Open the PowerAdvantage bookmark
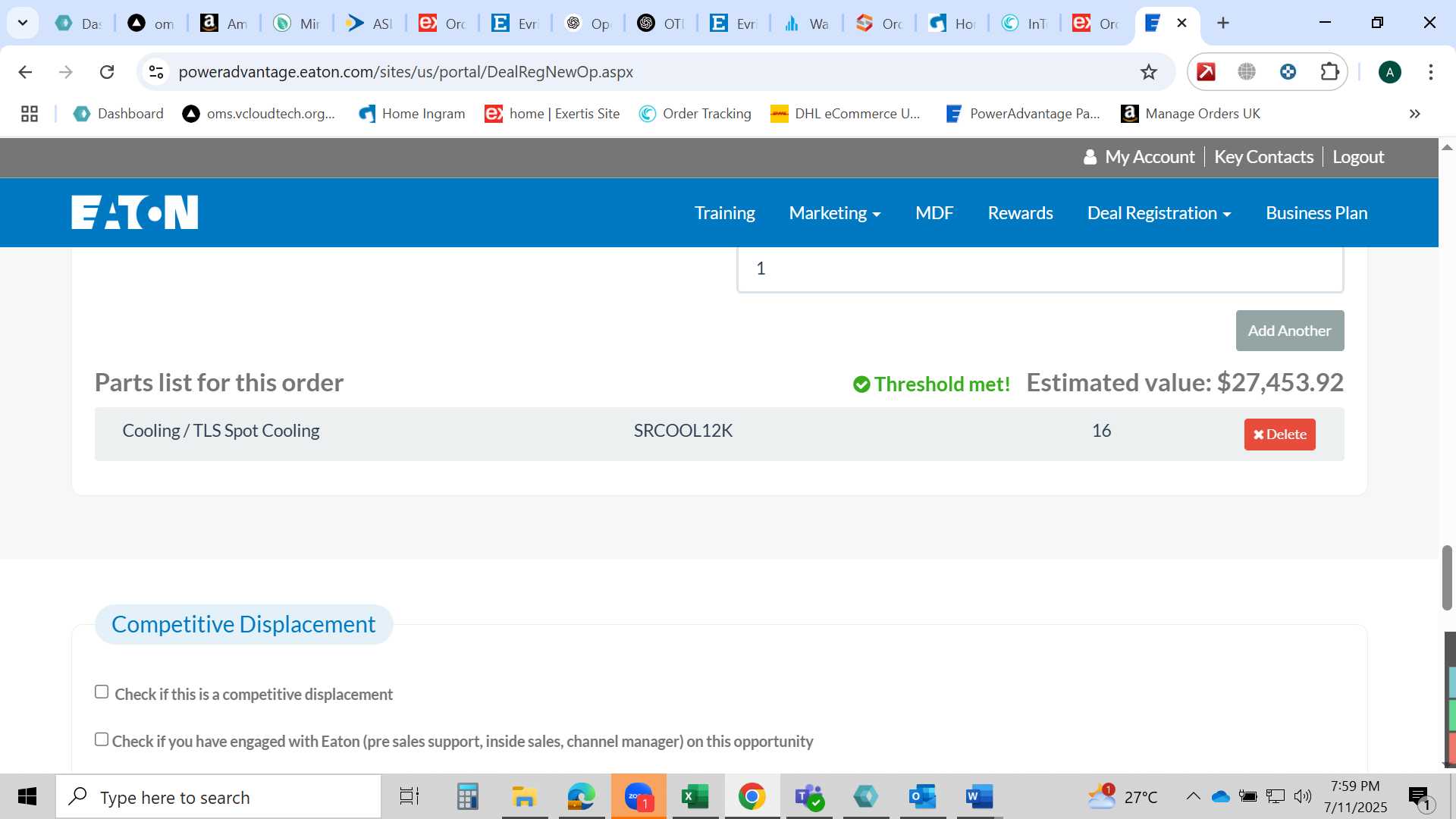 [1022, 114]
